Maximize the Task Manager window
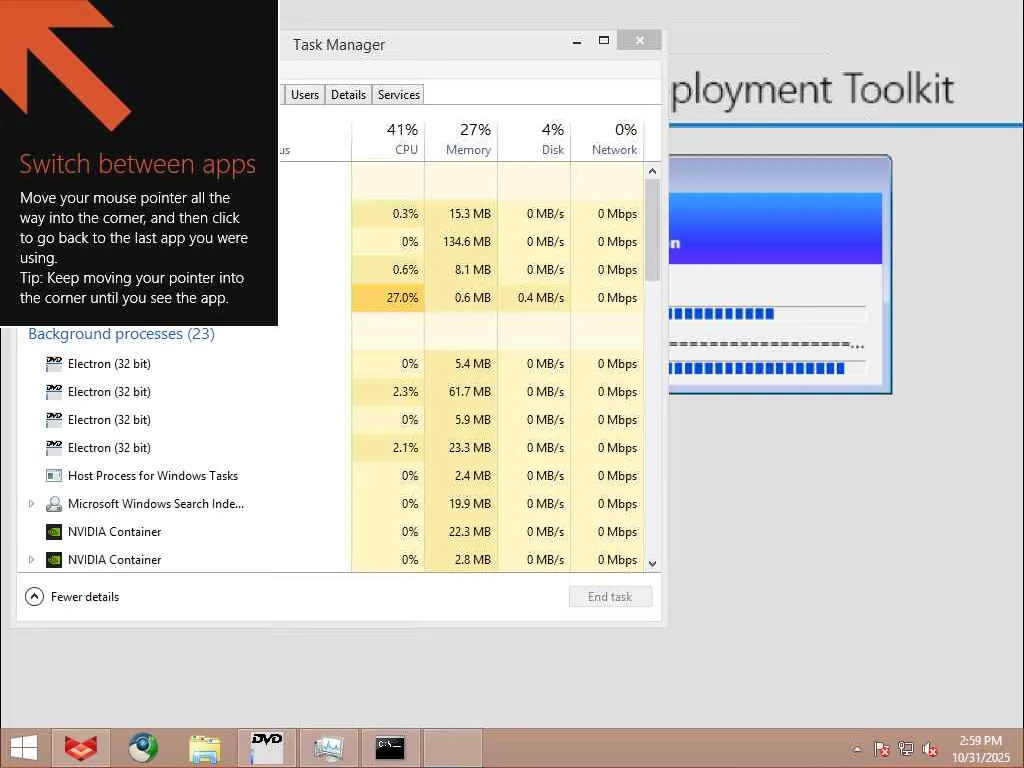This screenshot has height=768, width=1024. point(604,41)
